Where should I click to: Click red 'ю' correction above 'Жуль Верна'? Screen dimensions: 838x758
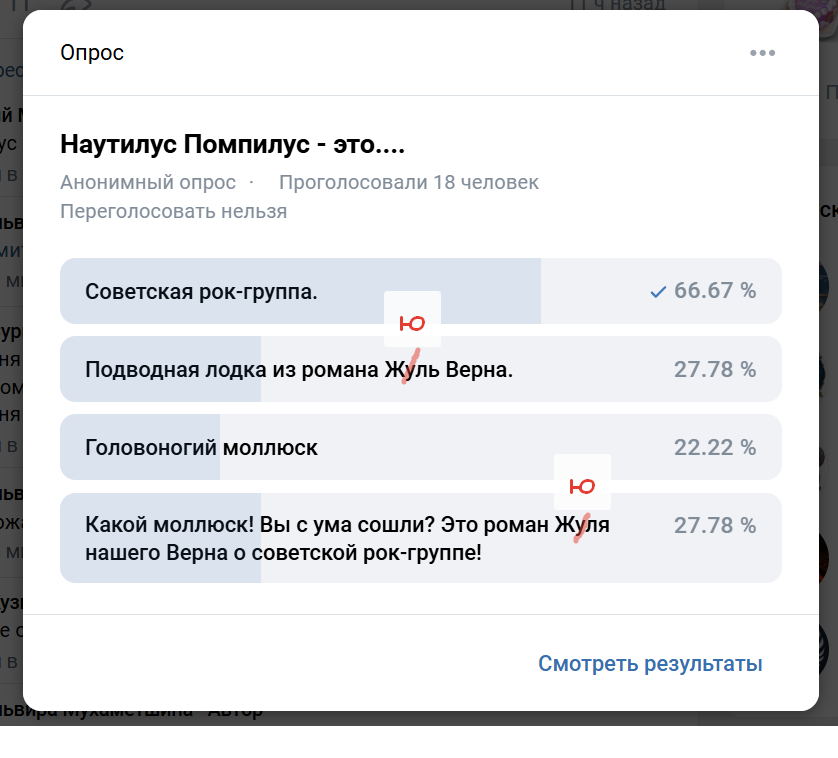click(412, 322)
